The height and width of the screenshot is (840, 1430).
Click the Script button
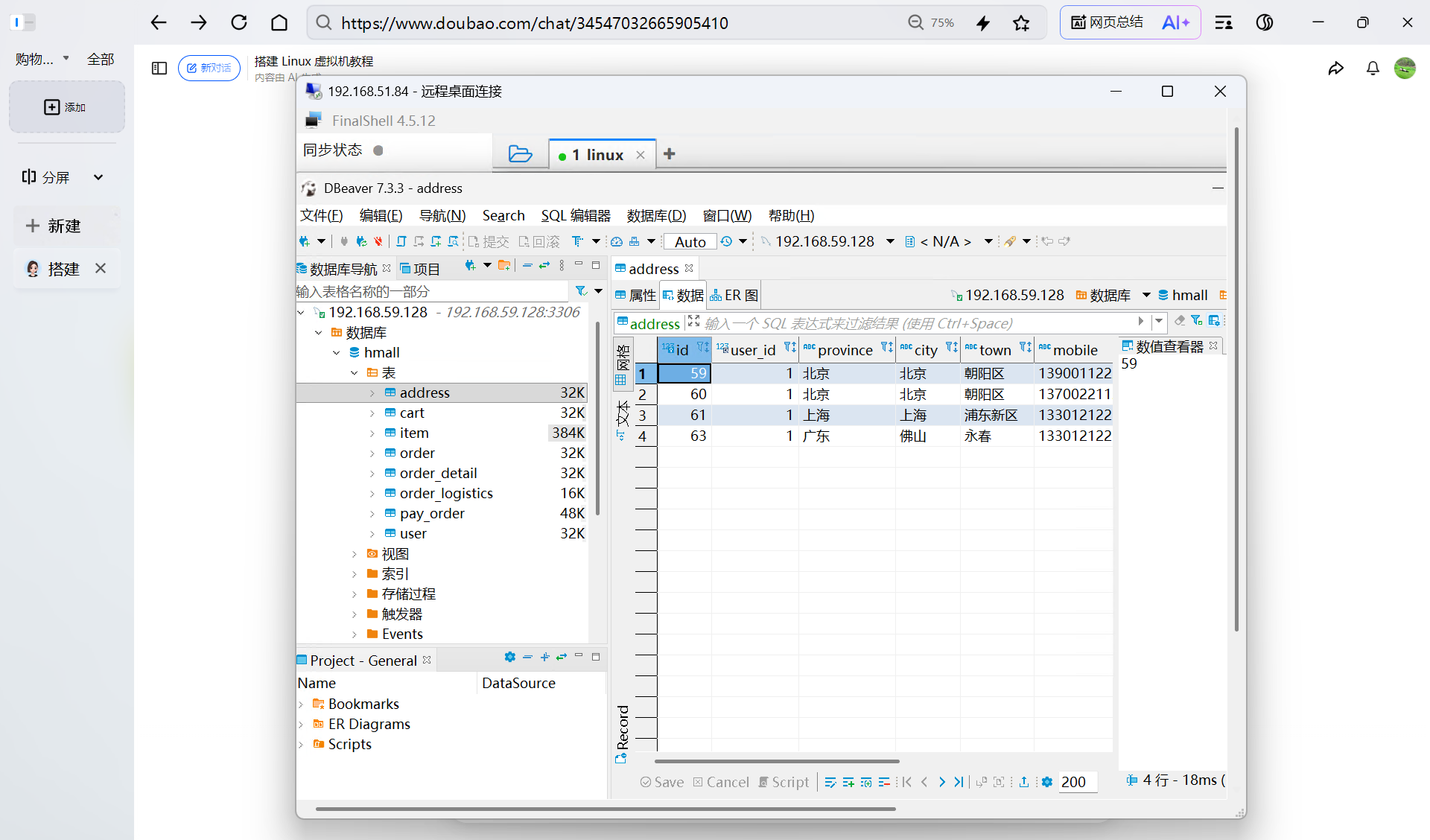pos(784,782)
